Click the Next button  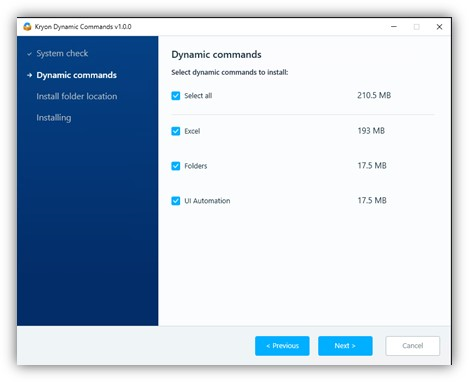click(345, 346)
